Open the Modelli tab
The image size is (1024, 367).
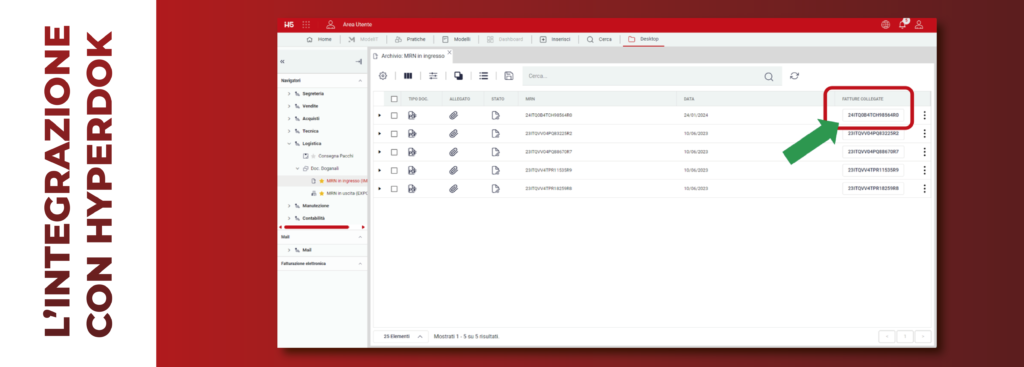coord(456,39)
